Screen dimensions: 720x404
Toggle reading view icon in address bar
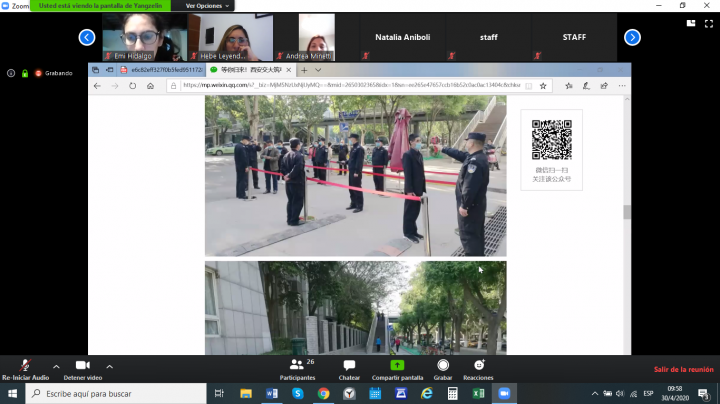click(x=529, y=86)
